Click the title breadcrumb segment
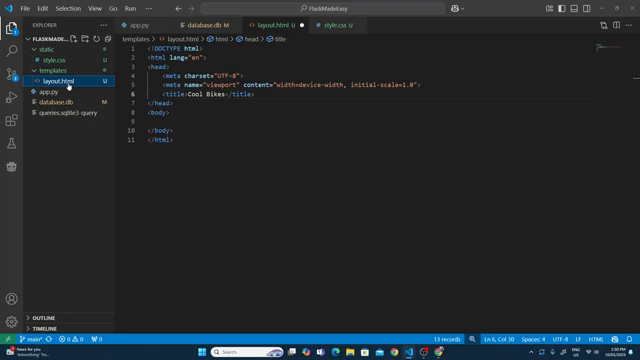This screenshot has width=640, height=360. [276, 39]
